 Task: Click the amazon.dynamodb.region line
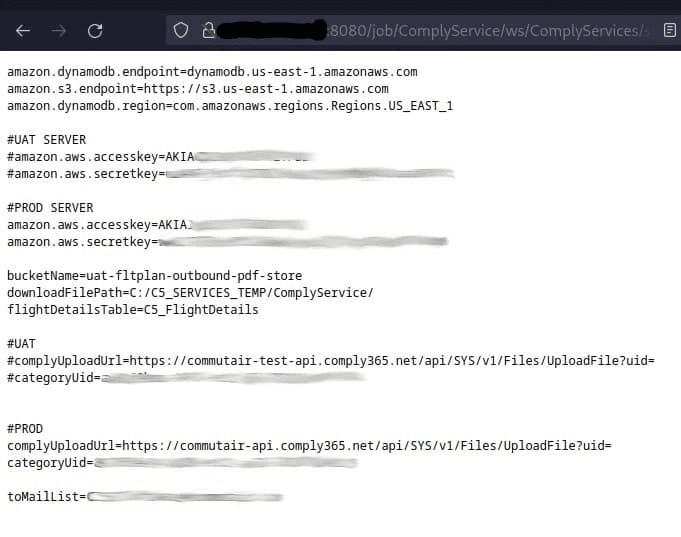point(230,106)
